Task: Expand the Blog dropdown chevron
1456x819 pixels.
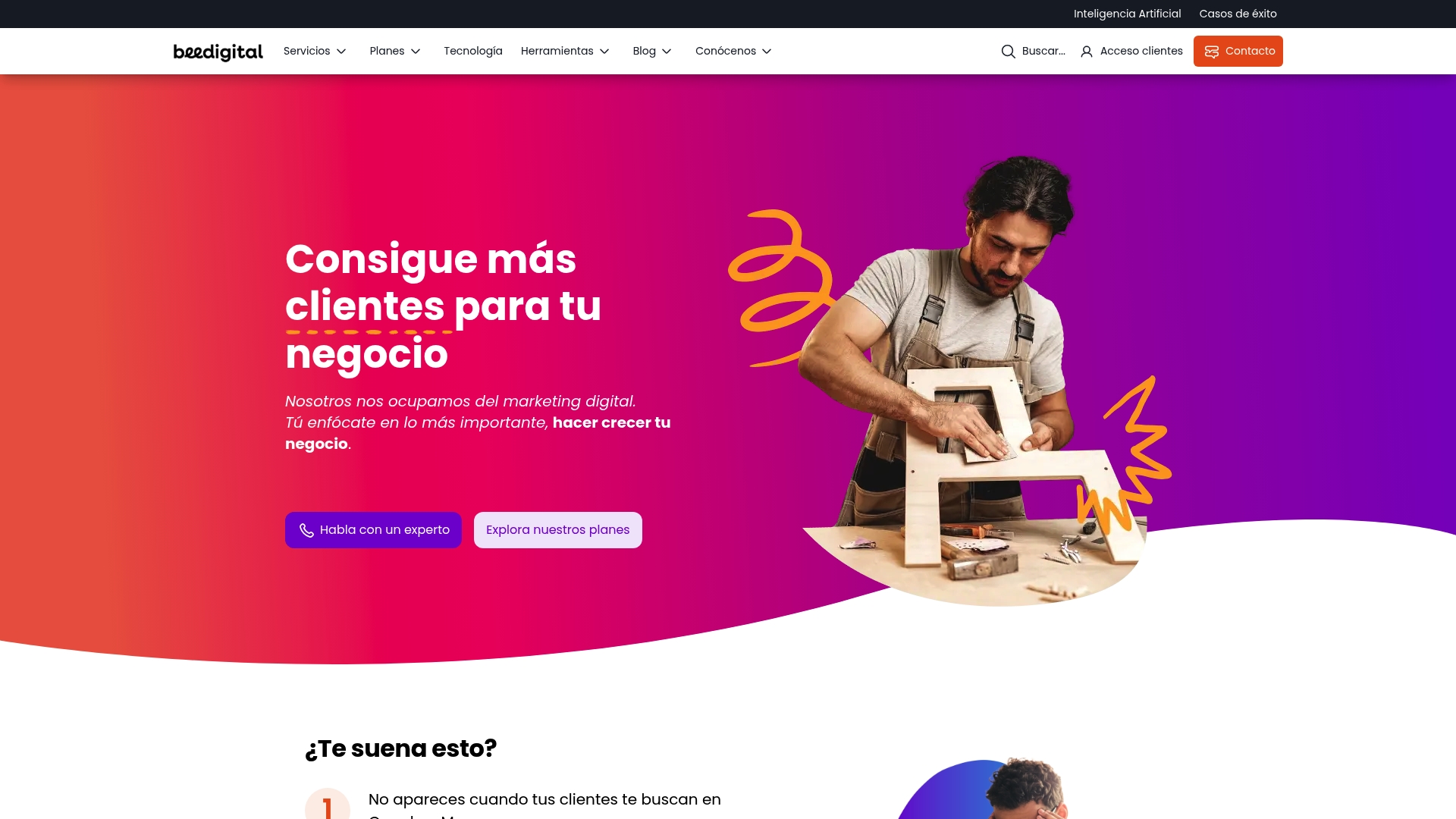Action: point(667,52)
